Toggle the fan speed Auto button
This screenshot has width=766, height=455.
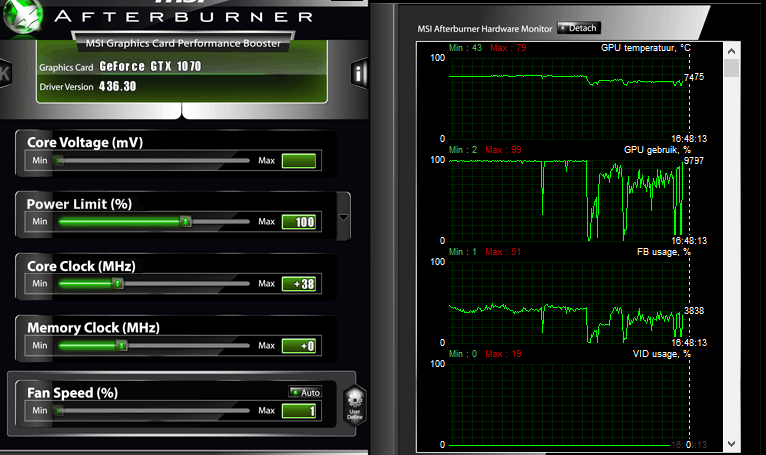[305, 392]
